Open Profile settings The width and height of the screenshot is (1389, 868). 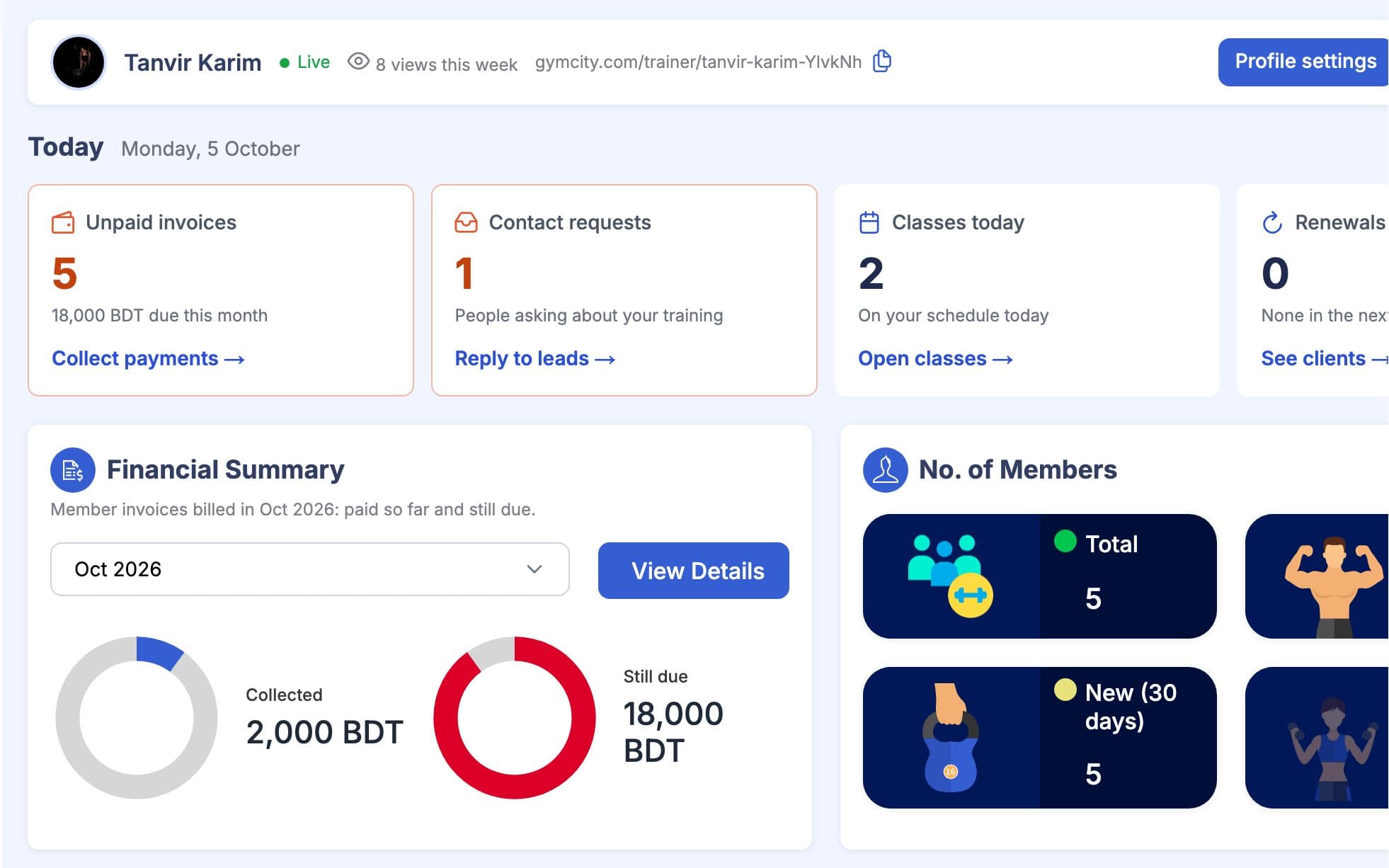1305,62
